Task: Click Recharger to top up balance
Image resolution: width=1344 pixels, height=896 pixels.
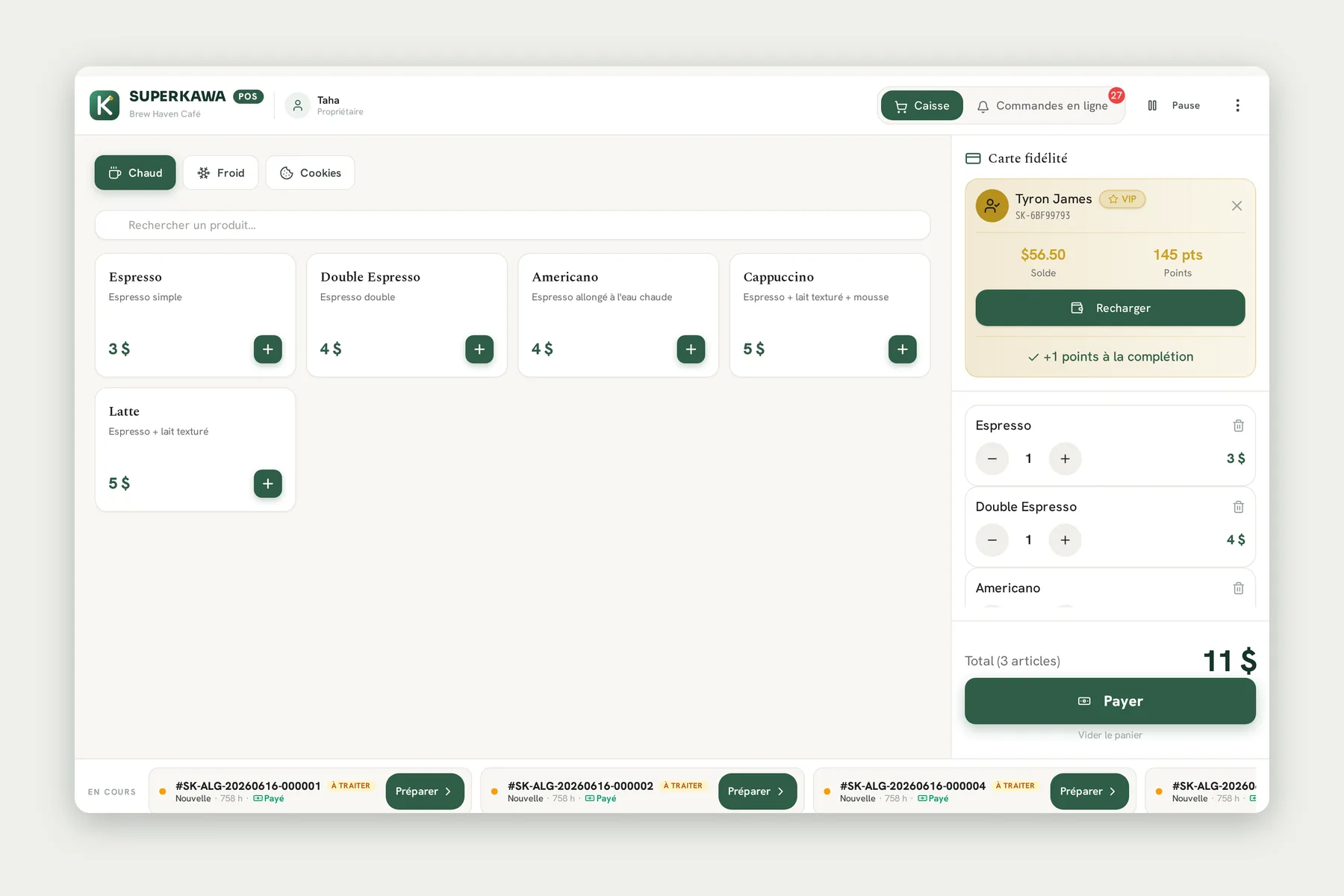Action: [x=1110, y=308]
